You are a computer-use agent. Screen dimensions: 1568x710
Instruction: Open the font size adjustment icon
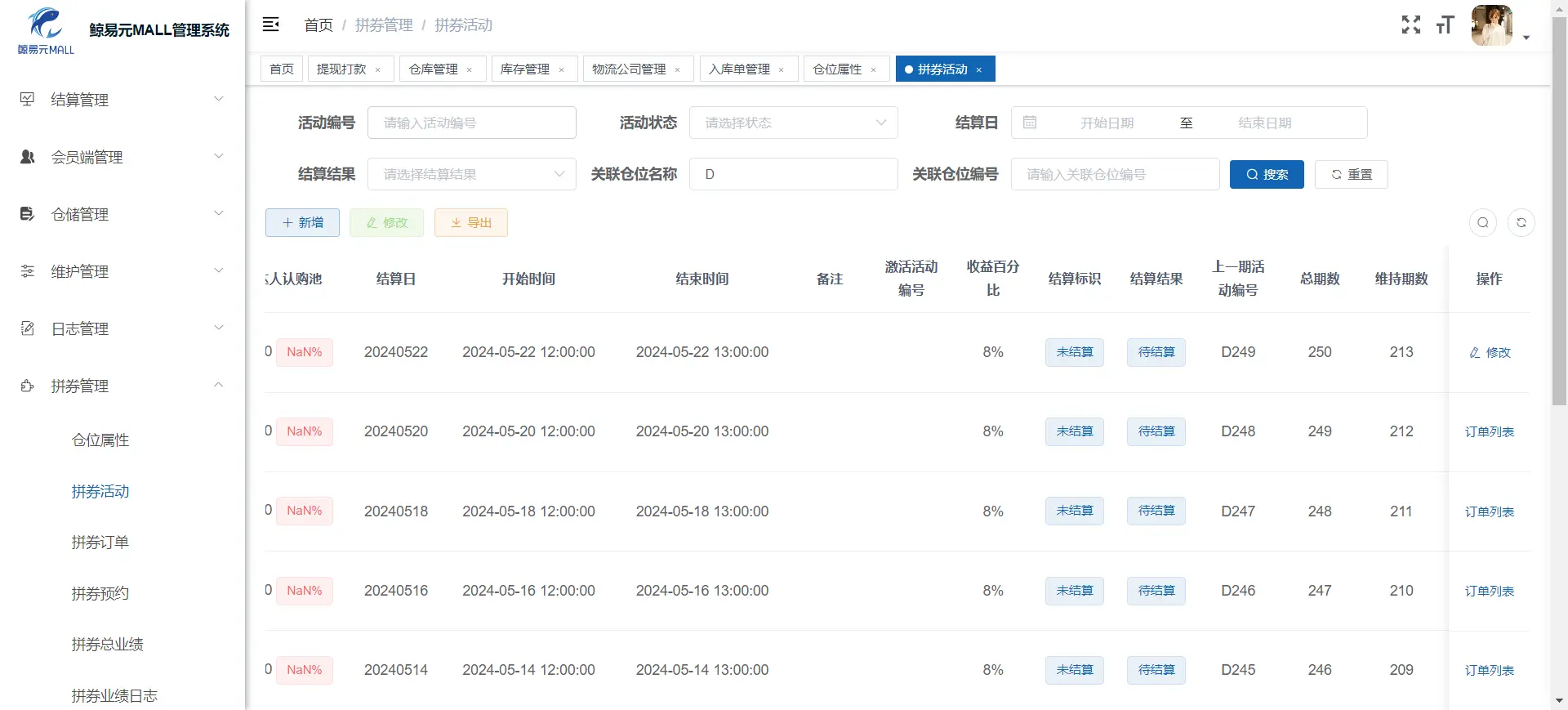(x=1445, y=25)
